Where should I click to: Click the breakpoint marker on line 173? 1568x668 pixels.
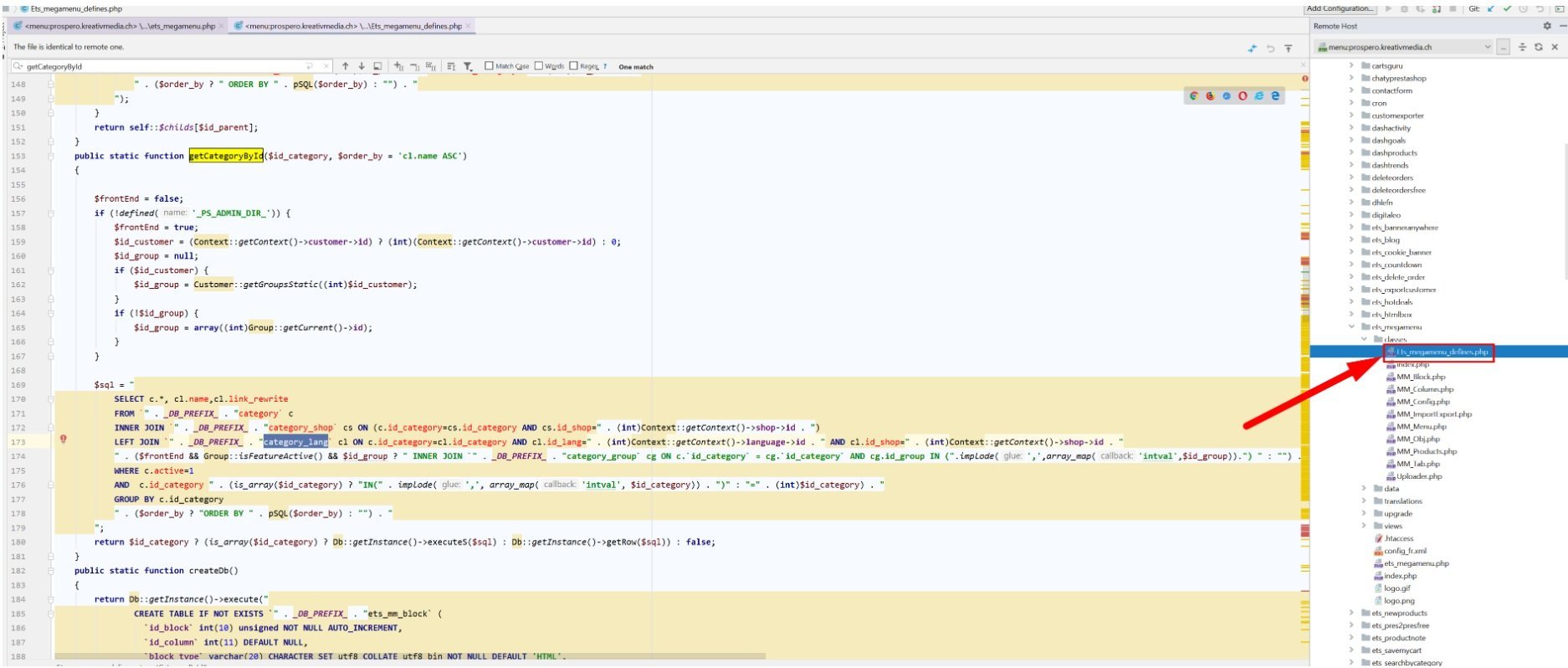(63, 439)
